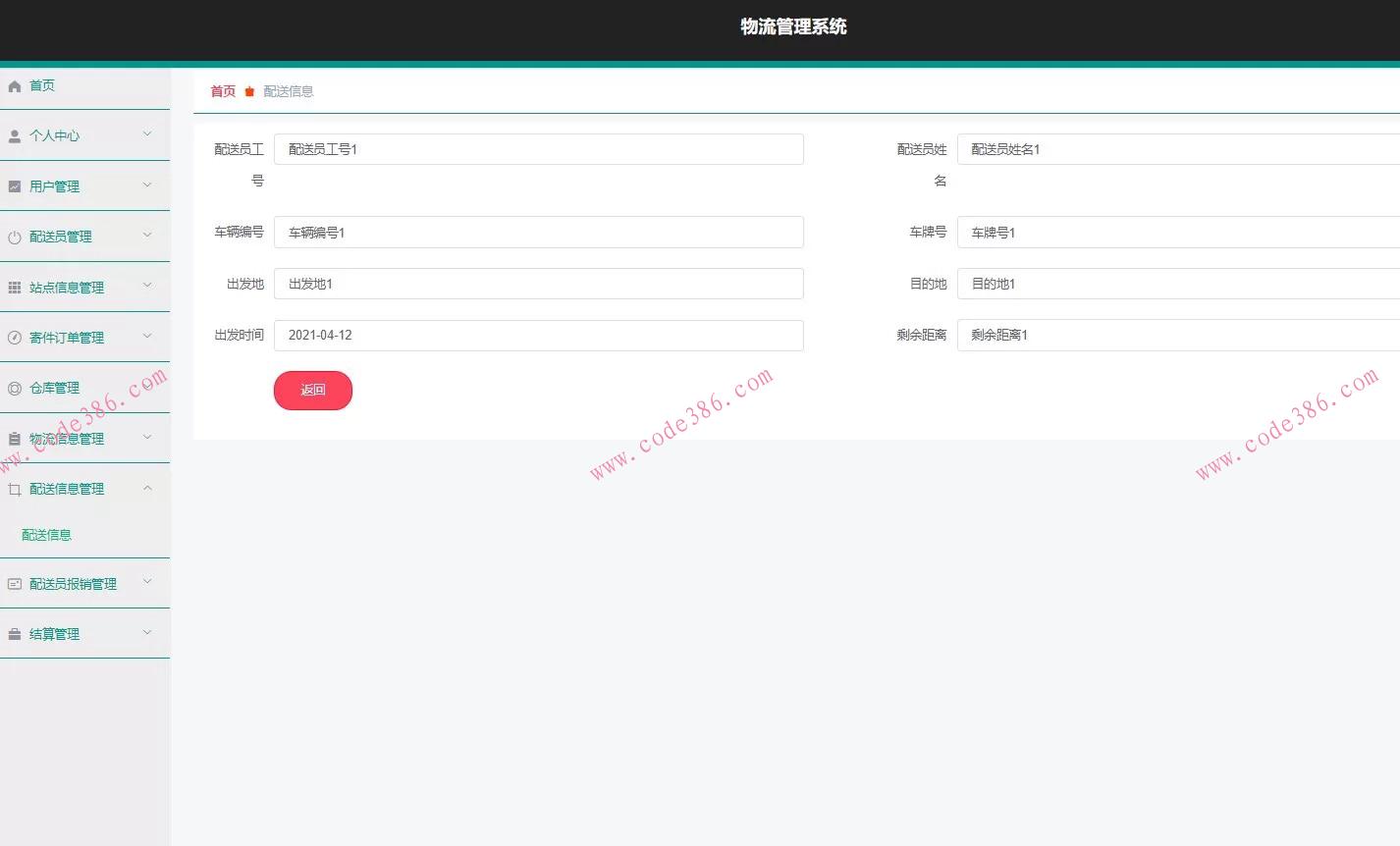
Task: Click the grid icon for 站点信息管理
Action: coord(15,288)
